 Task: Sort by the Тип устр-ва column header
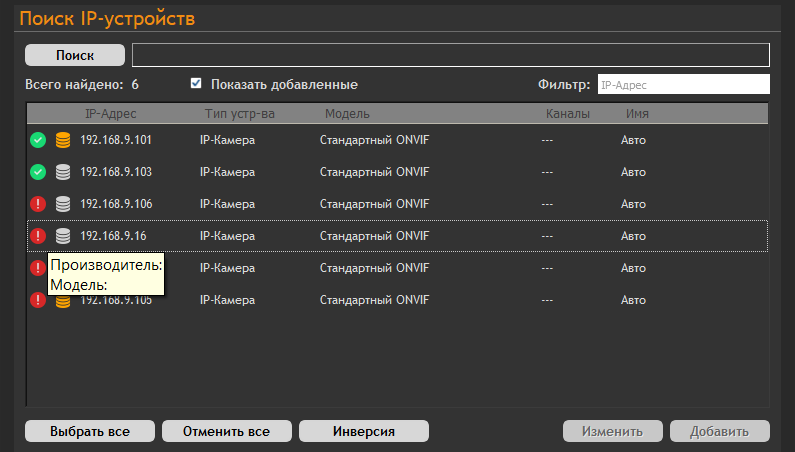[x=239, y=114]
